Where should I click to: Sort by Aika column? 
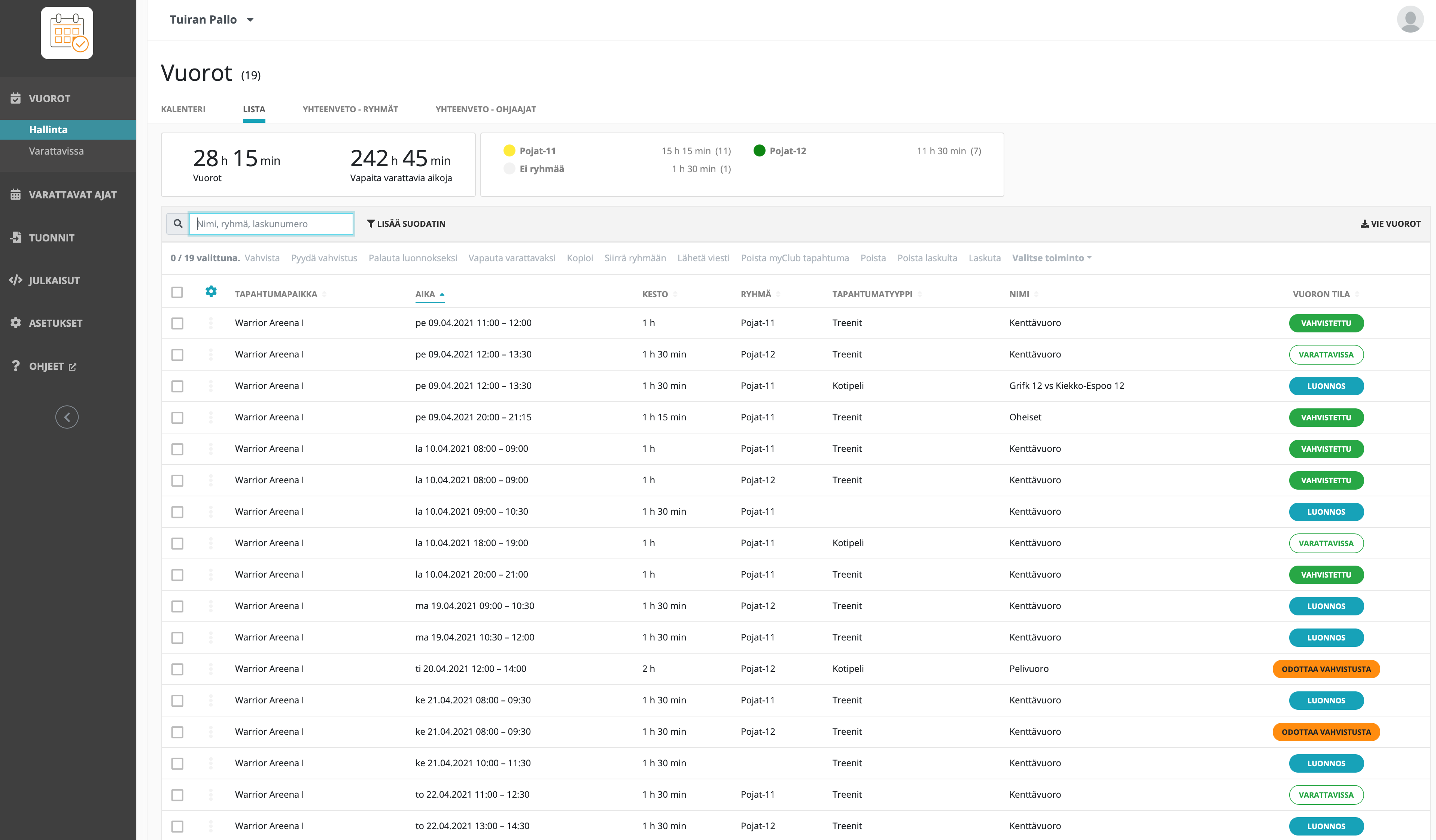click(430, 294)
